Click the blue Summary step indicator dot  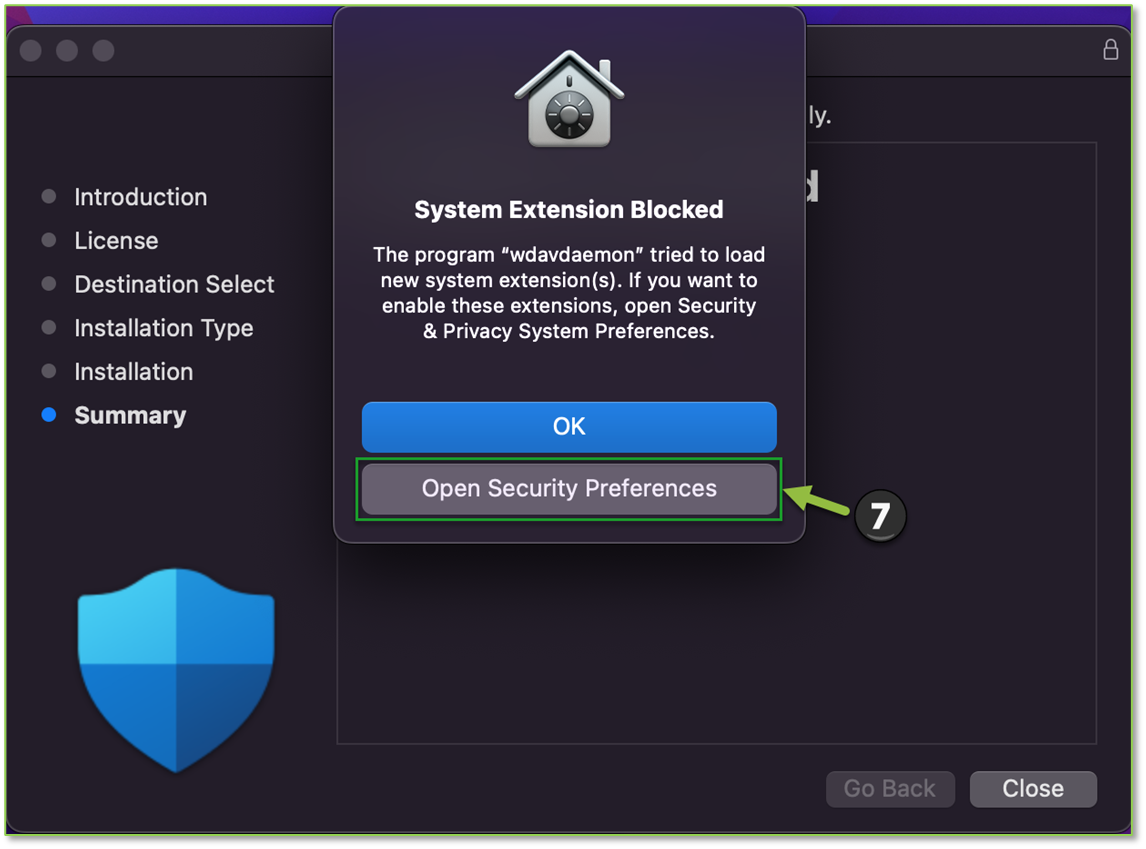[x=48, y=415]
